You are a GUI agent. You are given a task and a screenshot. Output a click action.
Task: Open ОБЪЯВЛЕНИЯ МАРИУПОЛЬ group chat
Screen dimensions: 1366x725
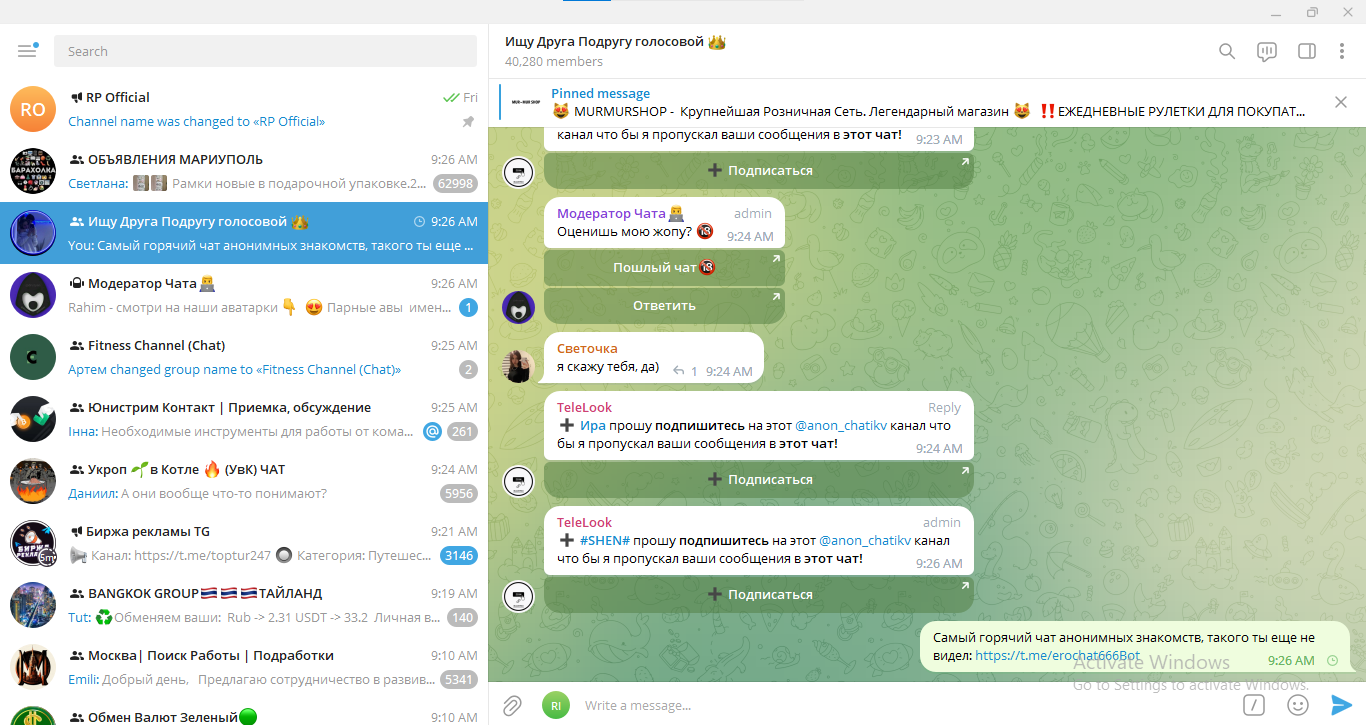(244, 171)
